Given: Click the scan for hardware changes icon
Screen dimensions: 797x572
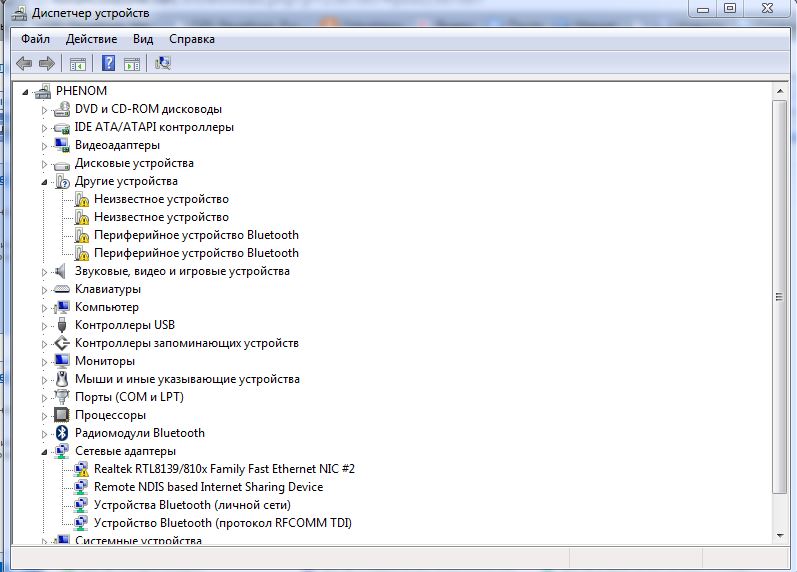Looking at the screenshot, I should (x=163, y=64).
